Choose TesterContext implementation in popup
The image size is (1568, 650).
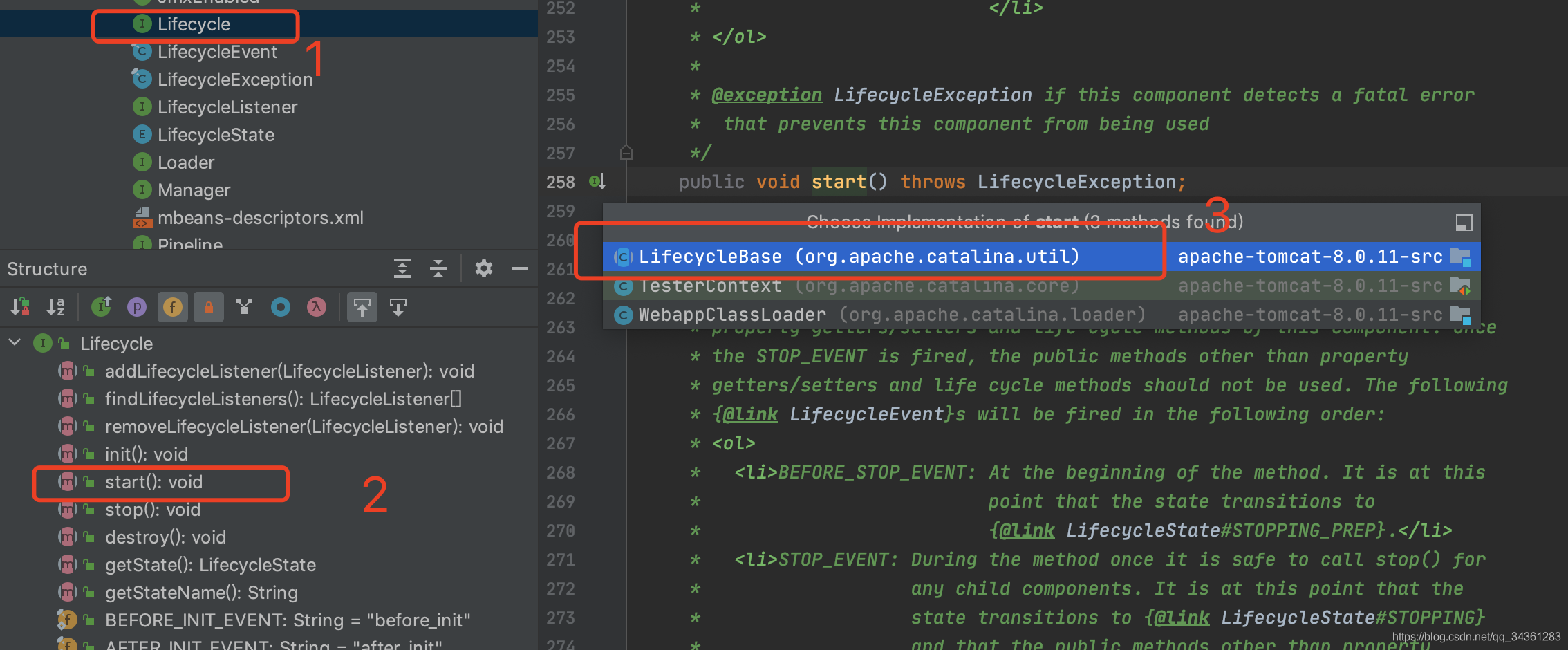[1042, 286]
